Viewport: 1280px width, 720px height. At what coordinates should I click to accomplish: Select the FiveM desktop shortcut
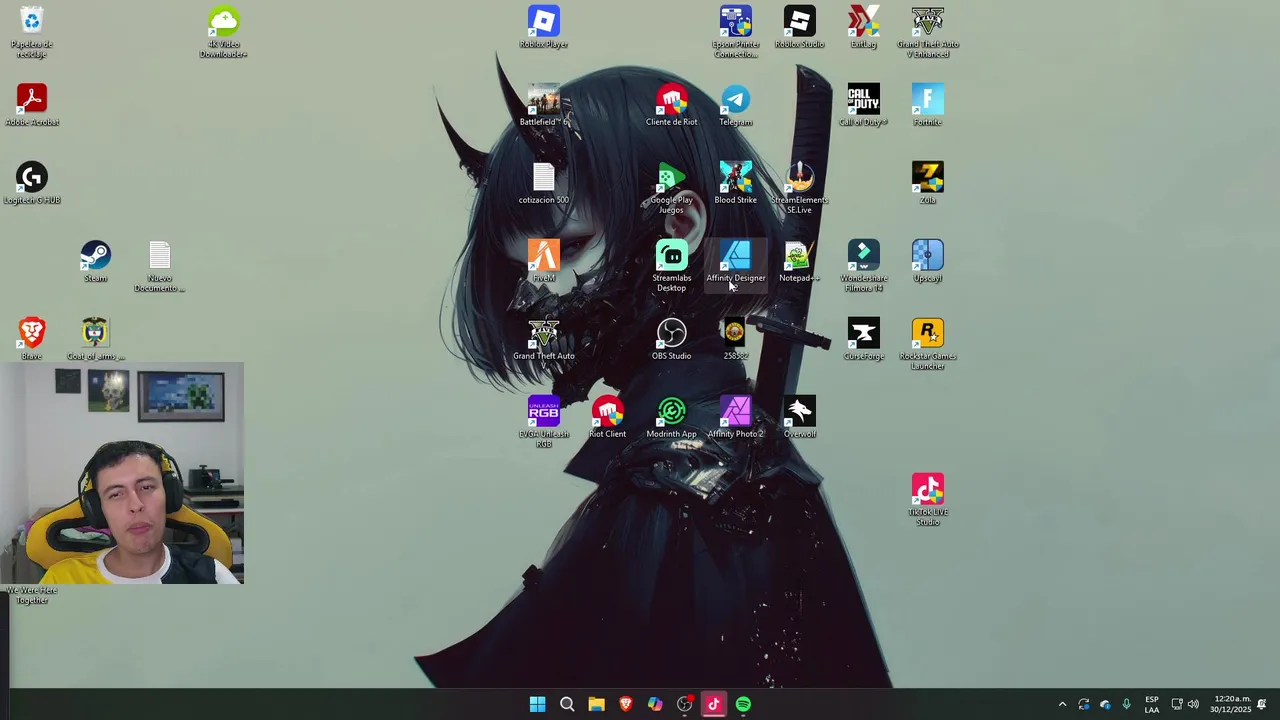coord(544,261)
